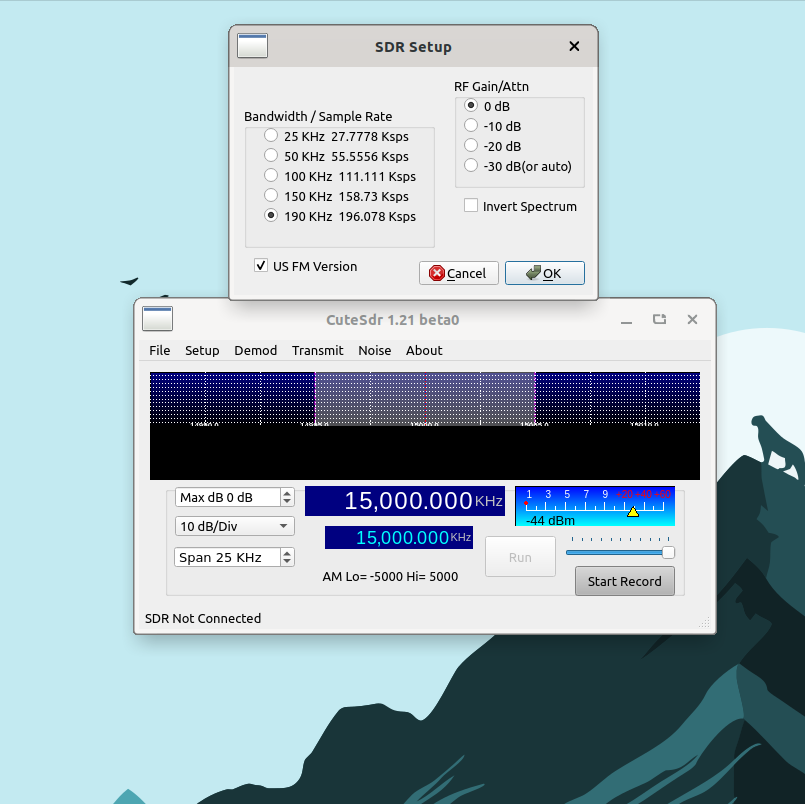805x804 pixels.
Task: Choose -20 dB RF gain
Action: [x=471, y=146]
